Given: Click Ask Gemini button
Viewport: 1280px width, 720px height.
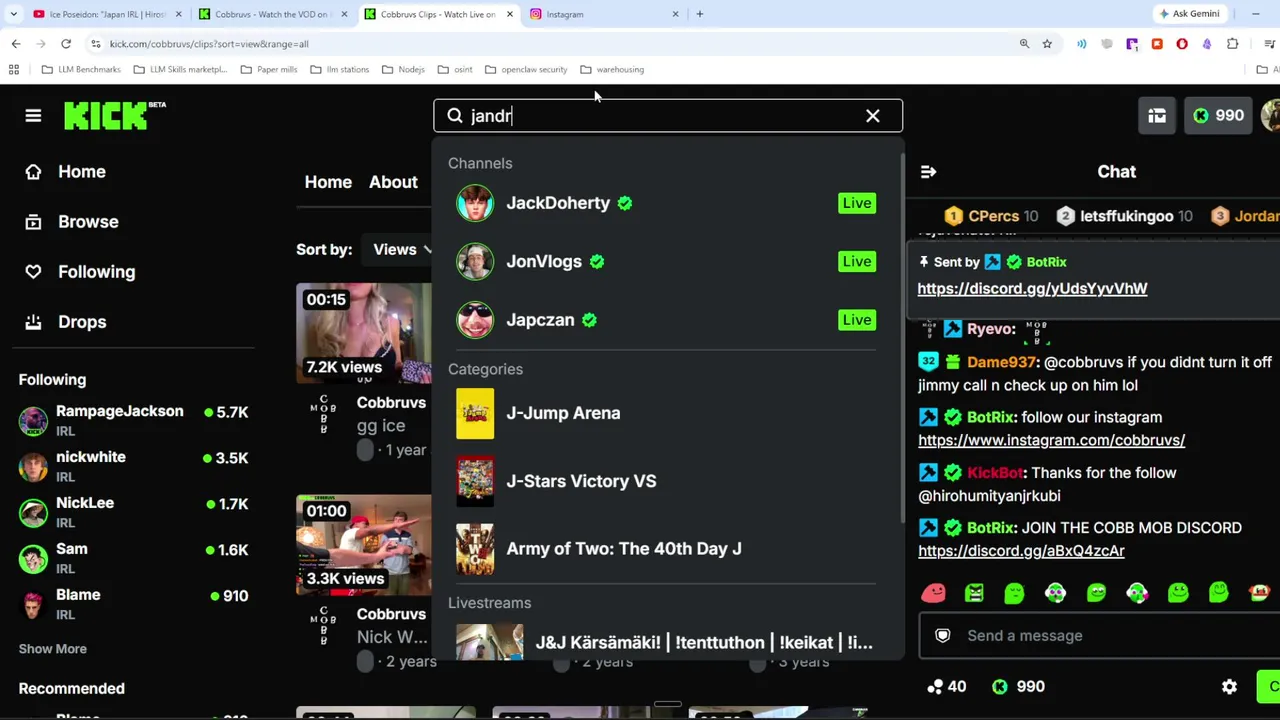Looking at the screenshot, I should (1189, 14).
